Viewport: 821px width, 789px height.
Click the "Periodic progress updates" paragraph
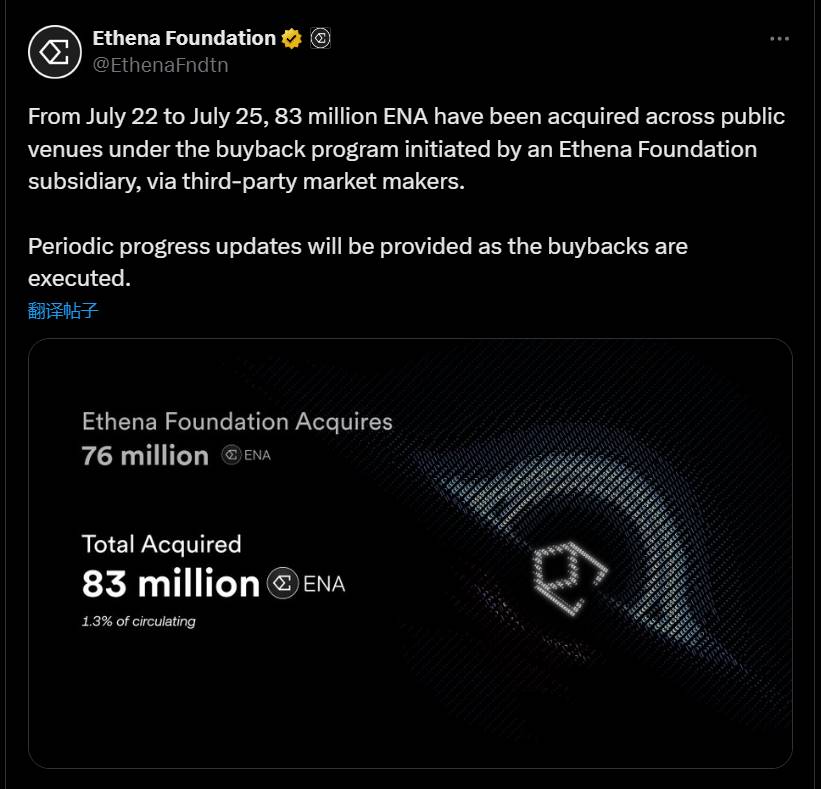[x=357, y=260]
